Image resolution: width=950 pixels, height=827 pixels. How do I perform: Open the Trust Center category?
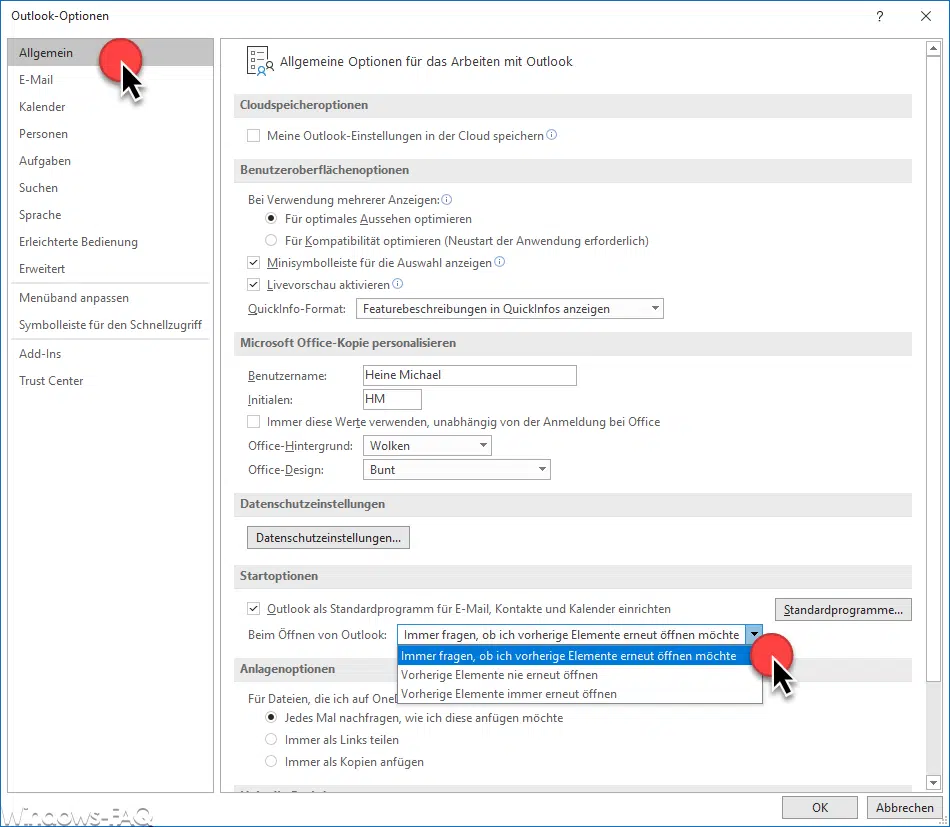pyautogui.click(x=110, y=380)
